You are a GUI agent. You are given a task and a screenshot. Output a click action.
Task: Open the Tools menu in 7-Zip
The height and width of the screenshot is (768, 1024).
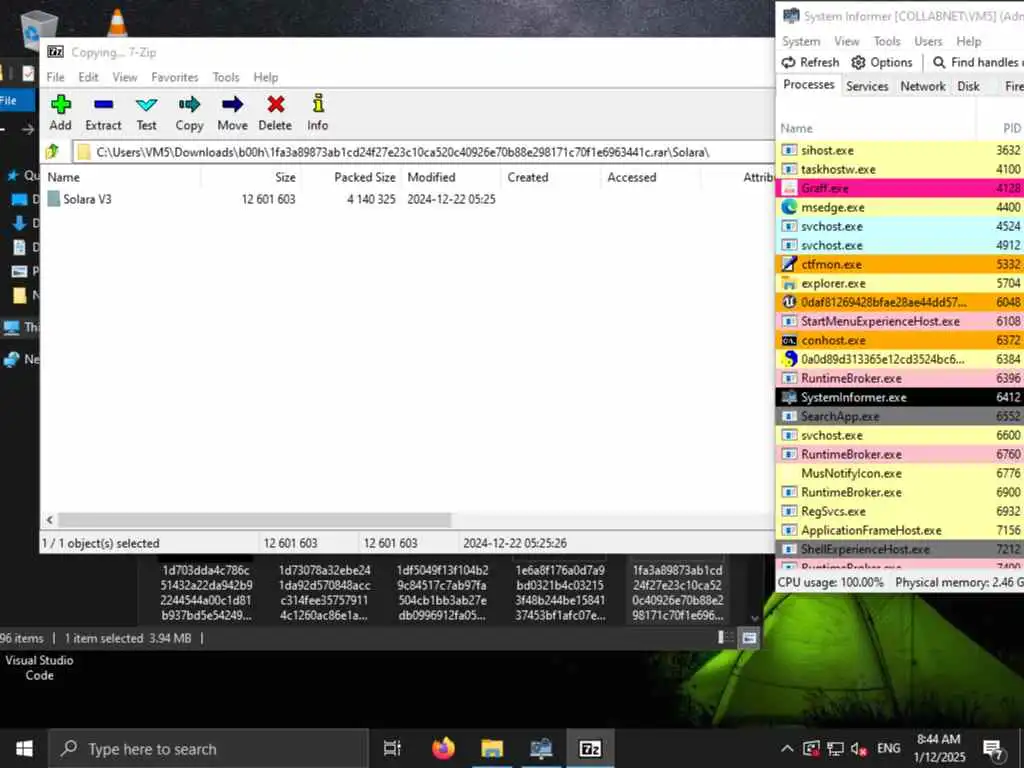pos(226,77)
